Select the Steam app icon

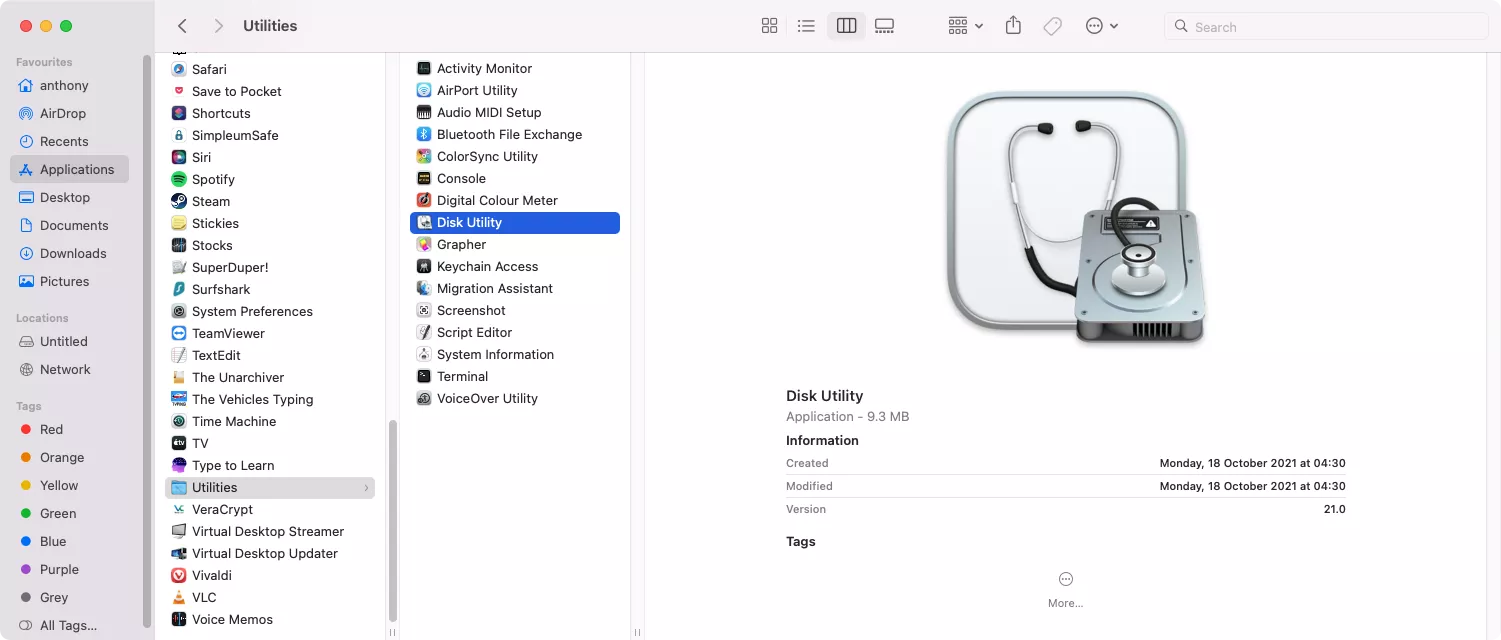tap(179, 201)
